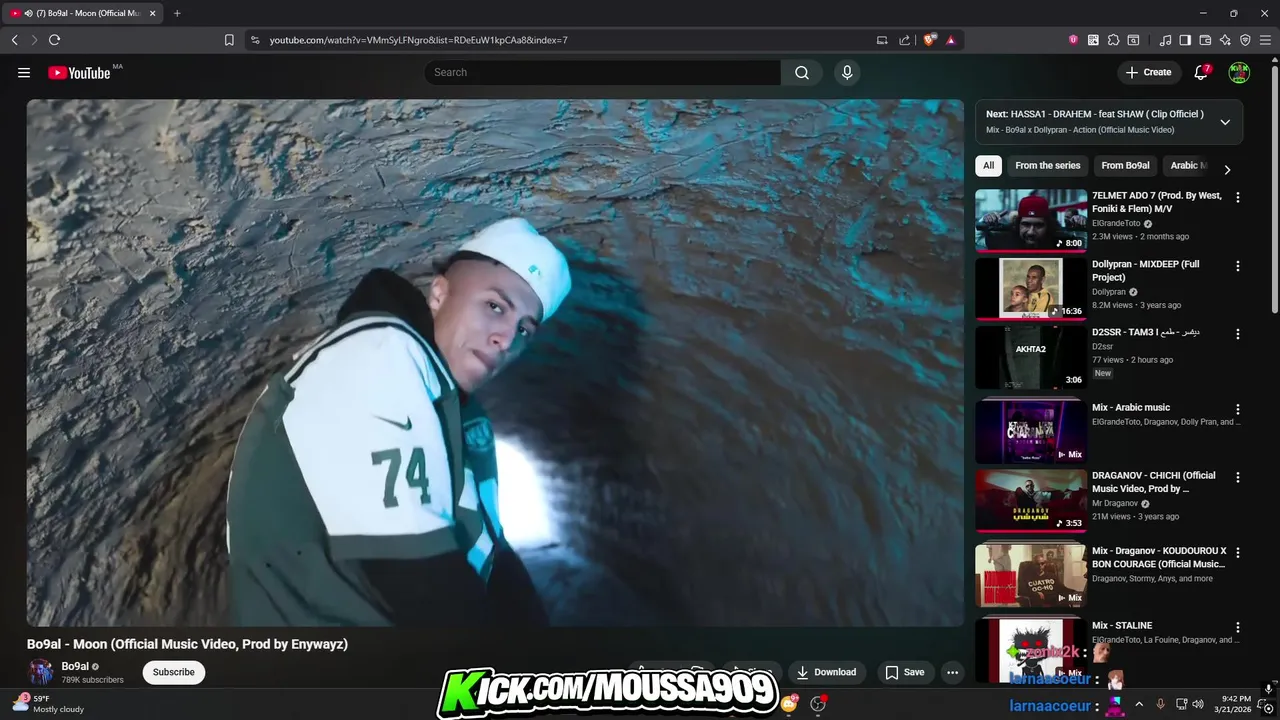Toggle system volume speaker icon

pyautogui.click(x=1198, y=704)
